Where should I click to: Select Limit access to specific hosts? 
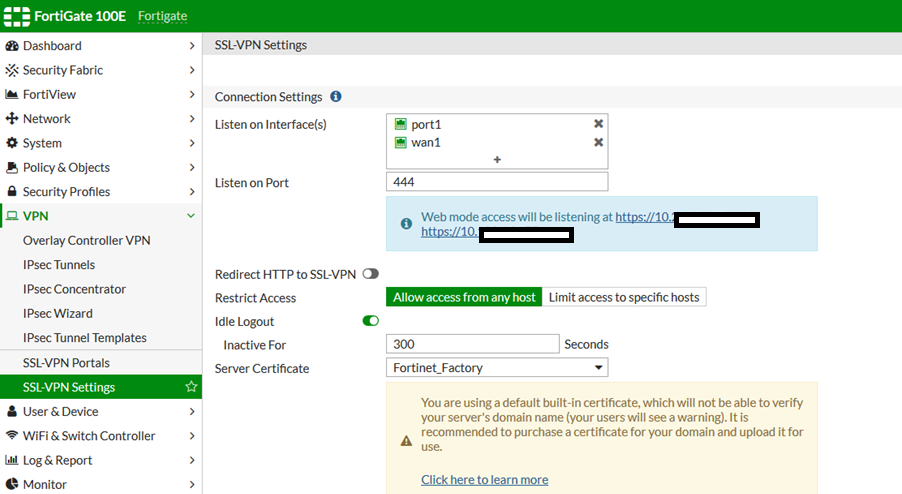(625, 297)
